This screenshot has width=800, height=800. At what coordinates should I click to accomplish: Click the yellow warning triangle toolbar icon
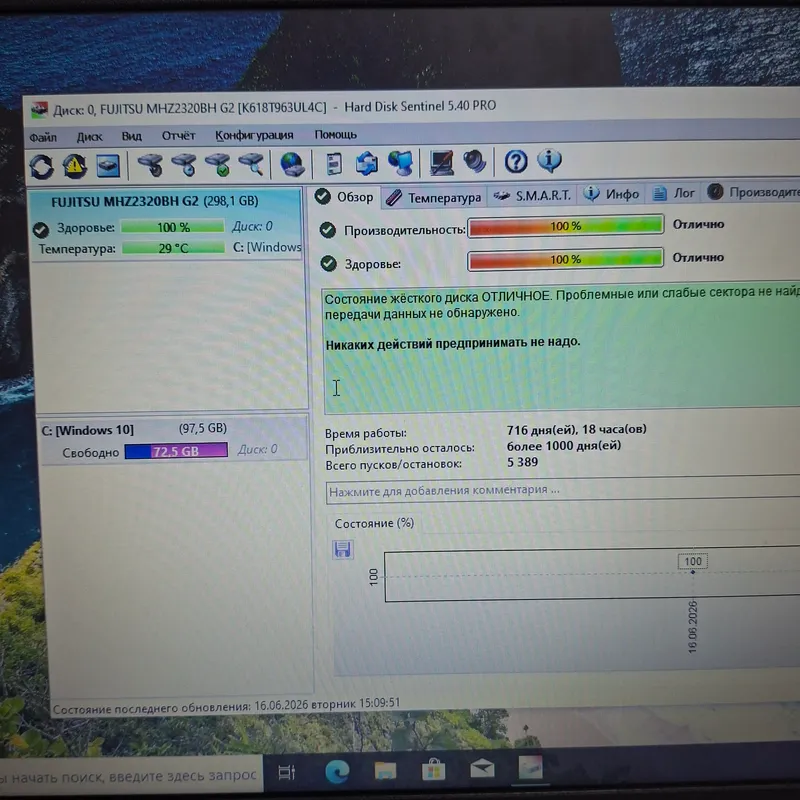(74, 166)
